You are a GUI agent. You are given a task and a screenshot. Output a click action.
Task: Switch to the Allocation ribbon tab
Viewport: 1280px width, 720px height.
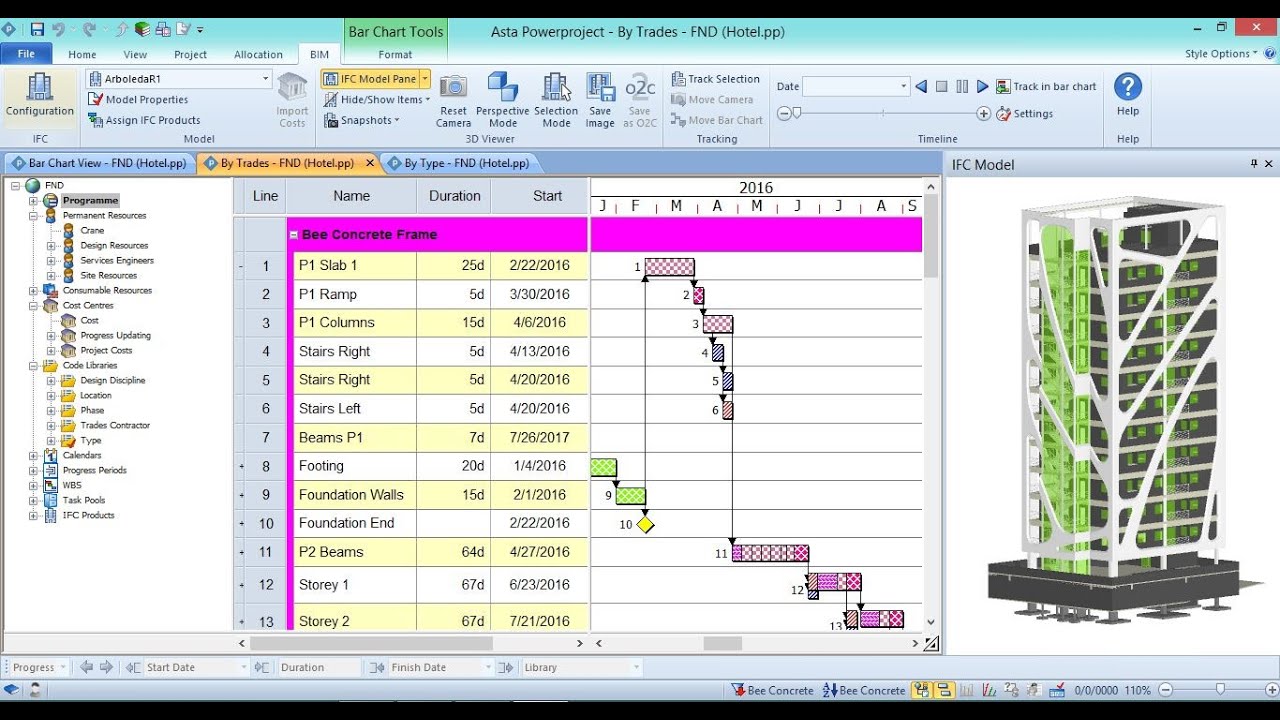click(x=258, y=54)
